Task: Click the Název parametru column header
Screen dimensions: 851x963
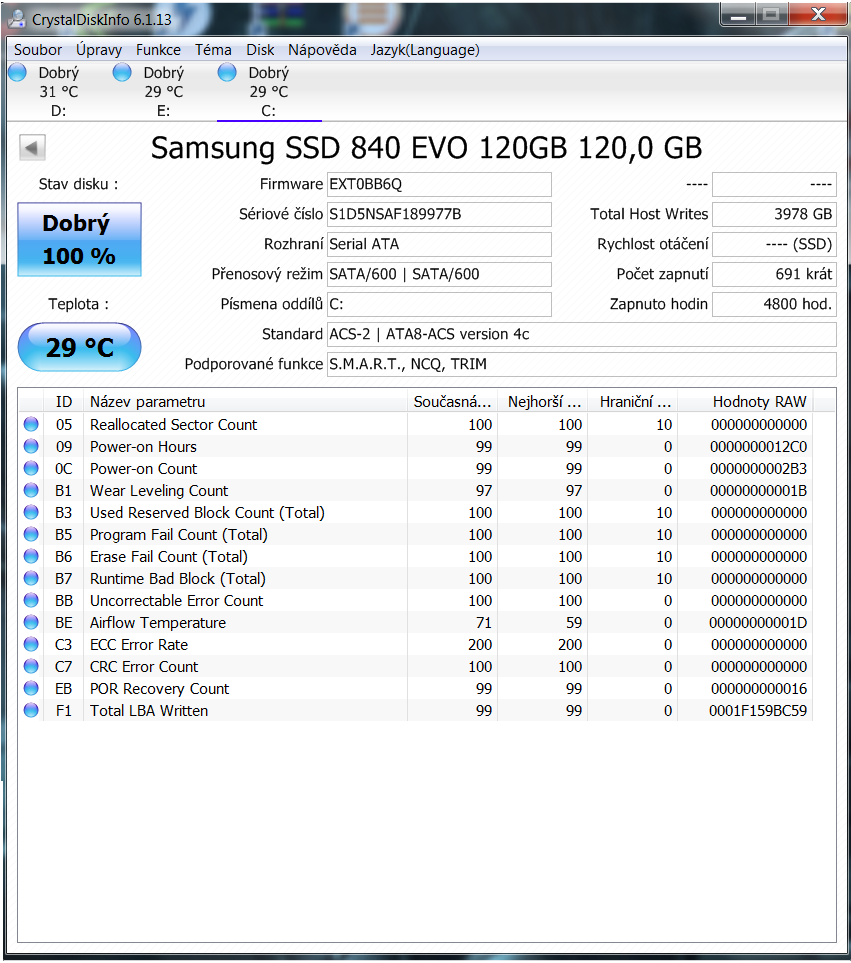Action: (x=245, y=402)
